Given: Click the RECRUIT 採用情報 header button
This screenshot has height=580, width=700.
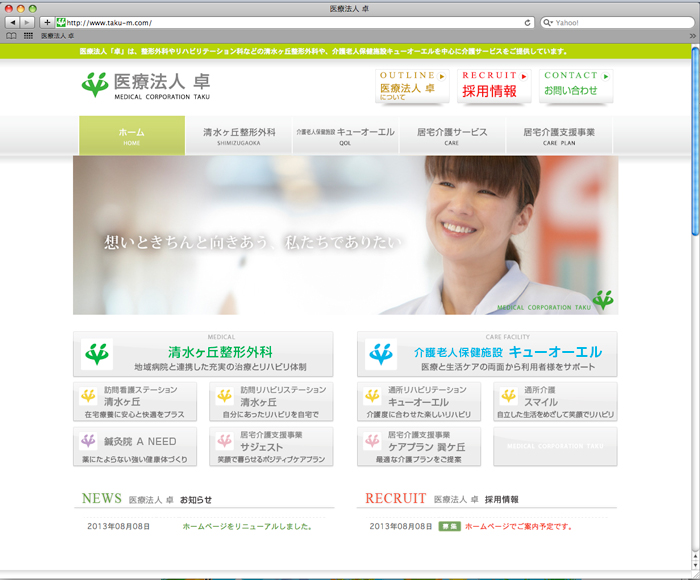Looking at the screenshot, I should tap(494, 85).
